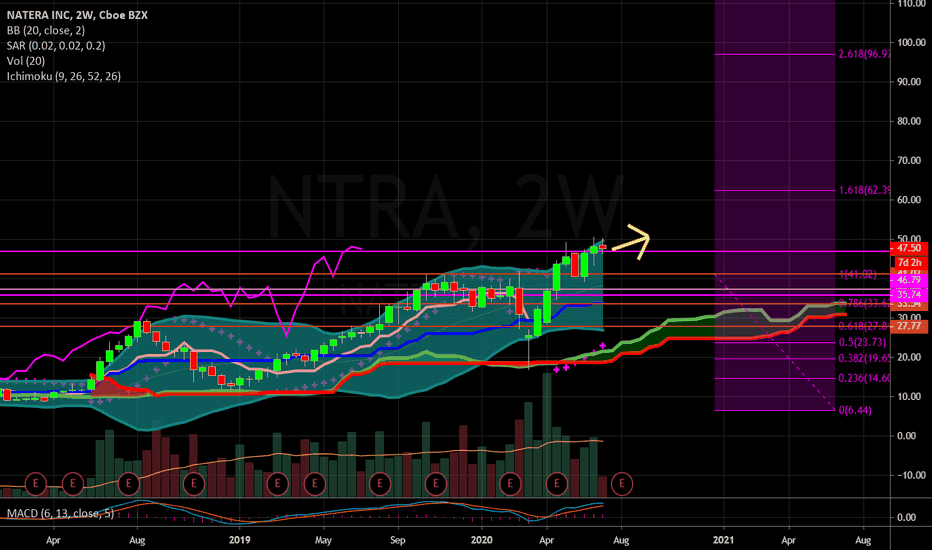Click 2019 on the time axis

click(240, 540)
